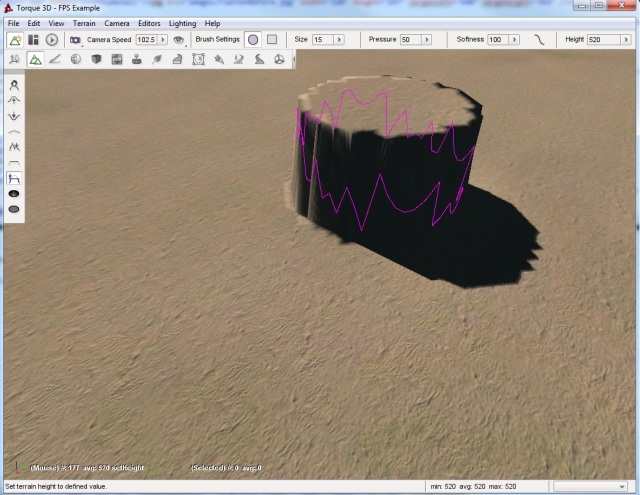Image resolution: width=640 pixels, height=495 pixels.
Task: Select the circle brush shape
Action: tap(253, 40)
